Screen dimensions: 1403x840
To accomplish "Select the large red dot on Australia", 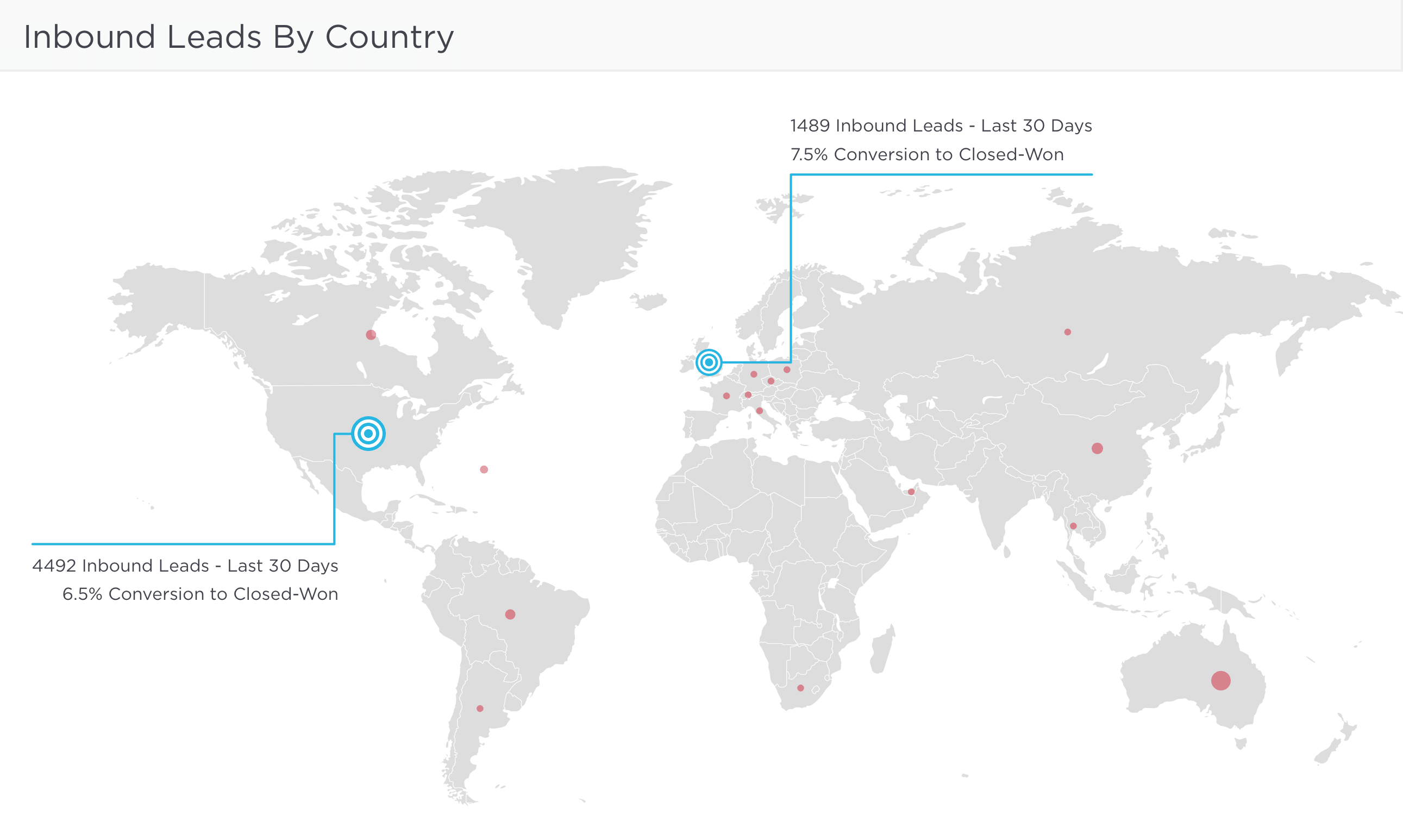I will pyautogui.click(x=1221, y=680).
